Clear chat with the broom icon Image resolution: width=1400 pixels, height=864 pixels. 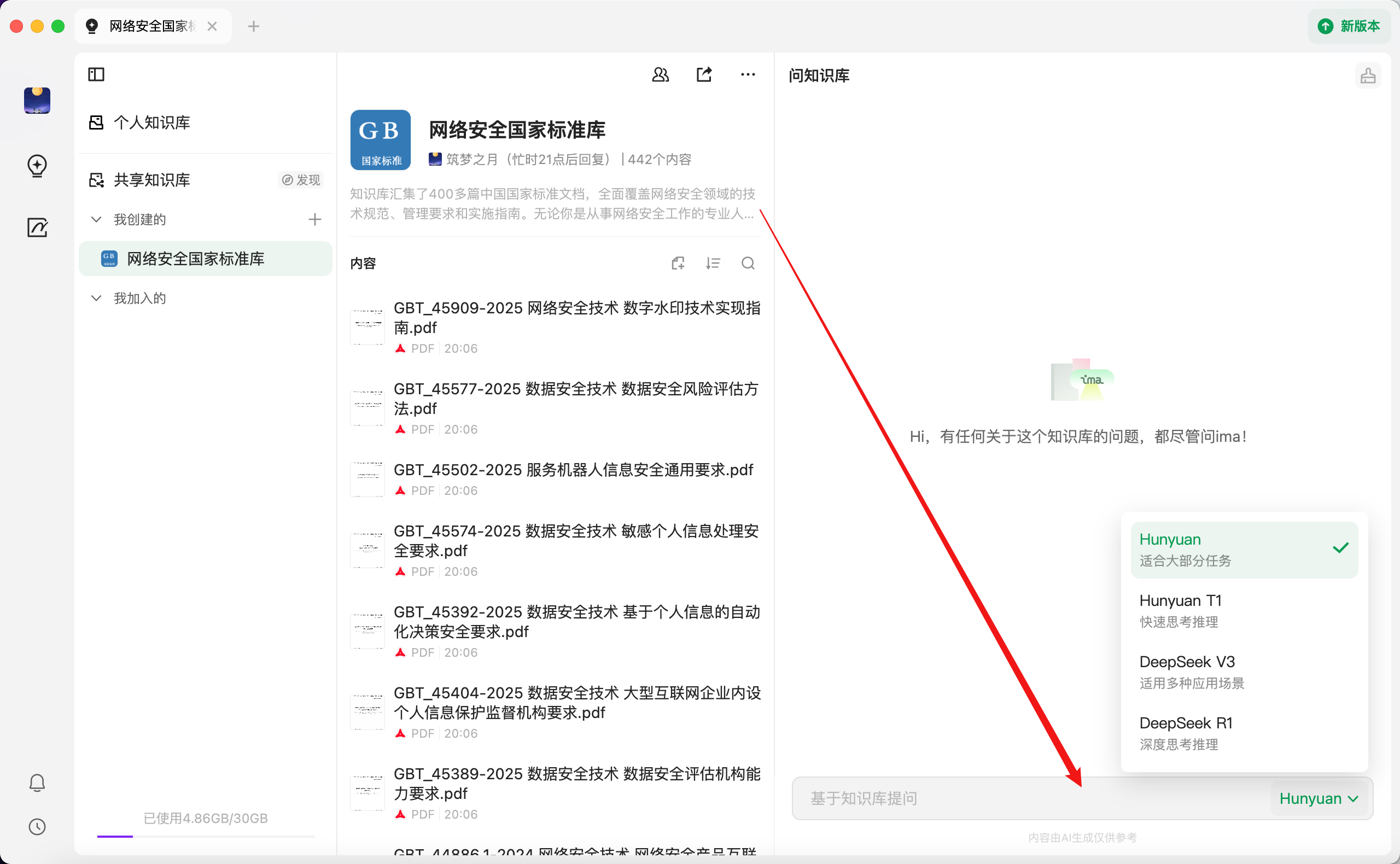[1367, 76]
